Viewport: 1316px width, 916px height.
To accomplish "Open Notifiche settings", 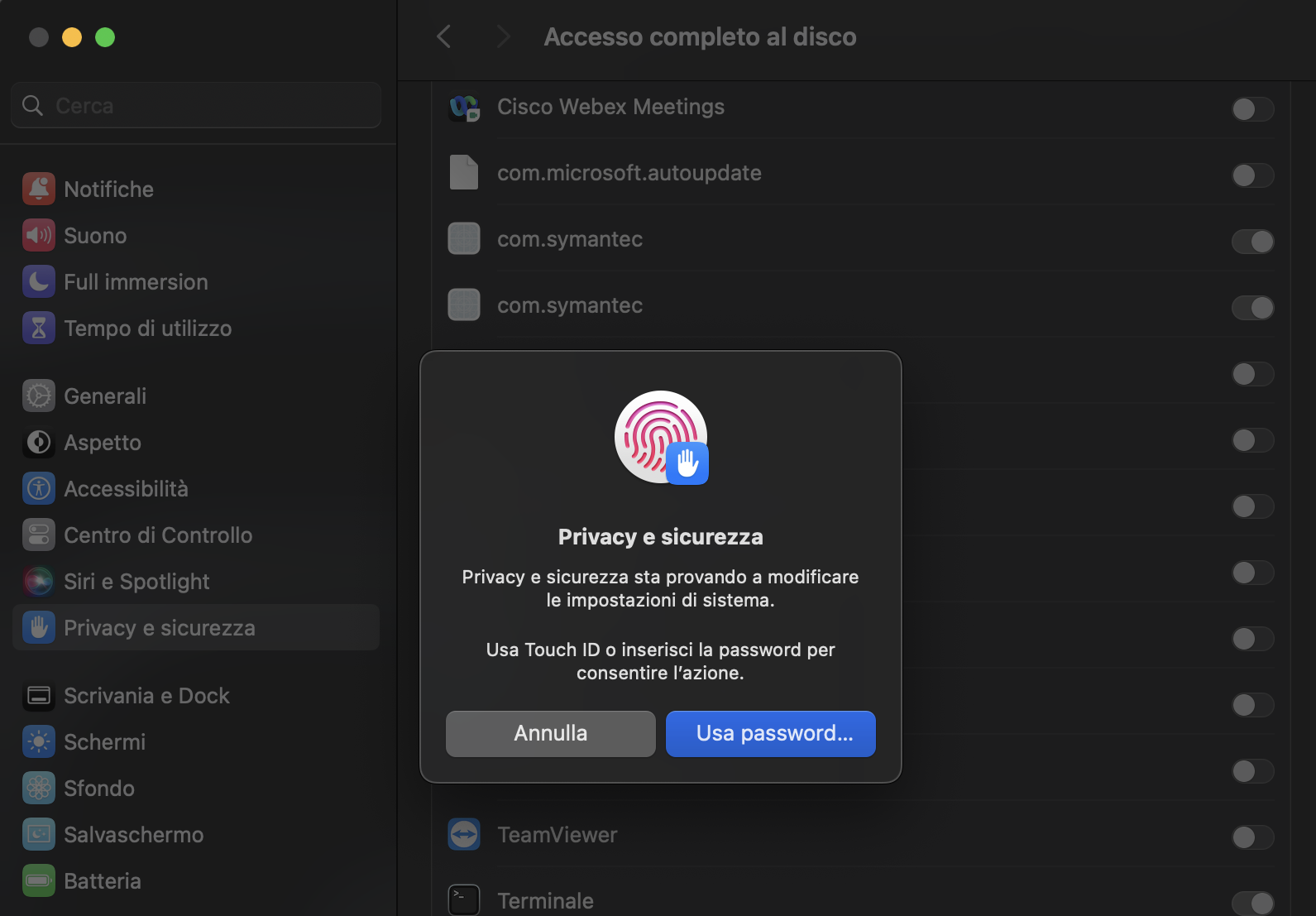I will click(196, 189).
